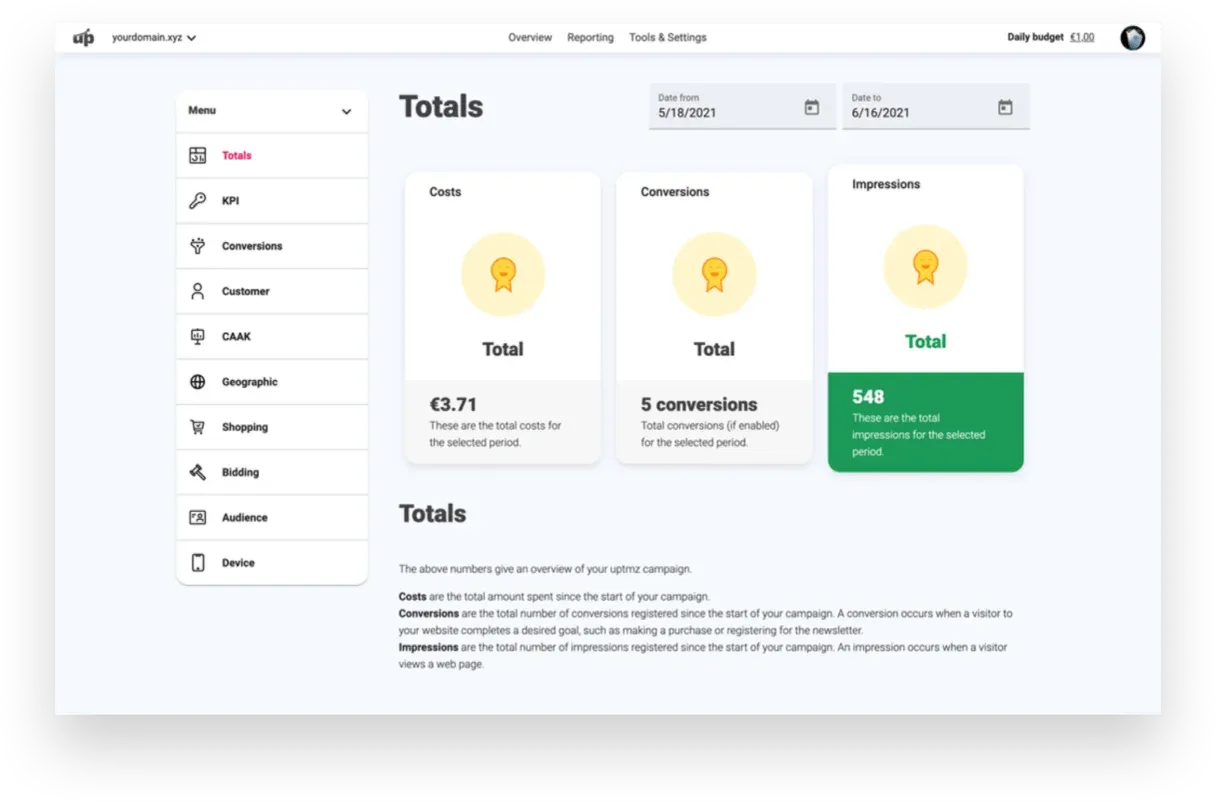Open the user avatar menu
This screenshot has height=802, width=1216.
pyautogui.click(x=1132, y=38)
